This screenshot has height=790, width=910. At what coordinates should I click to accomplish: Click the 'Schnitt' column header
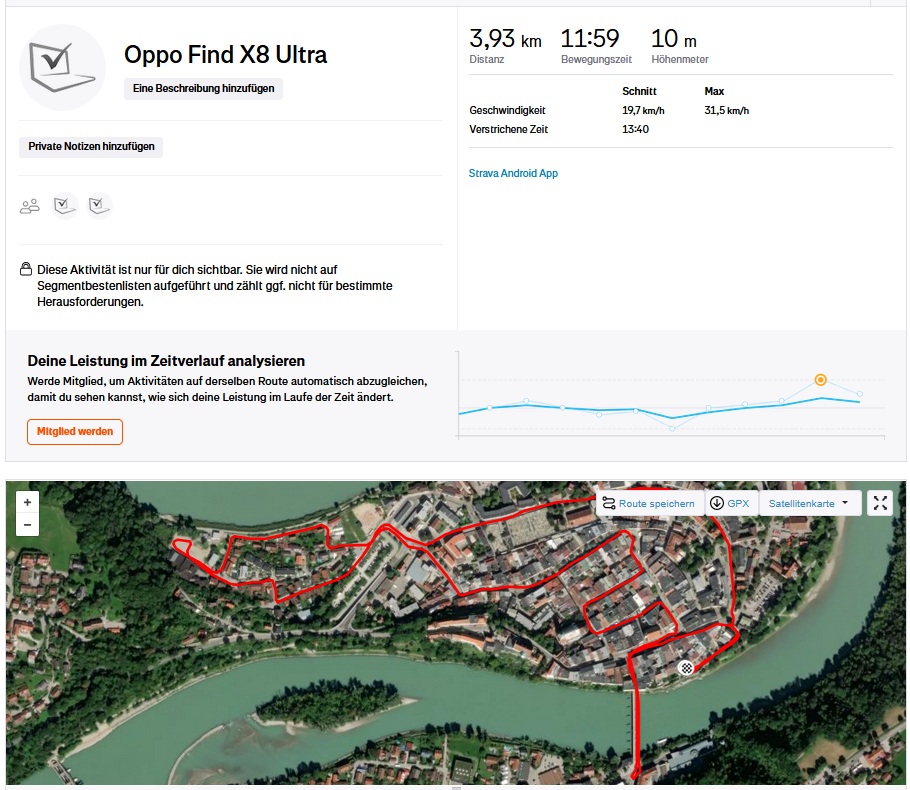pos(639,91)
